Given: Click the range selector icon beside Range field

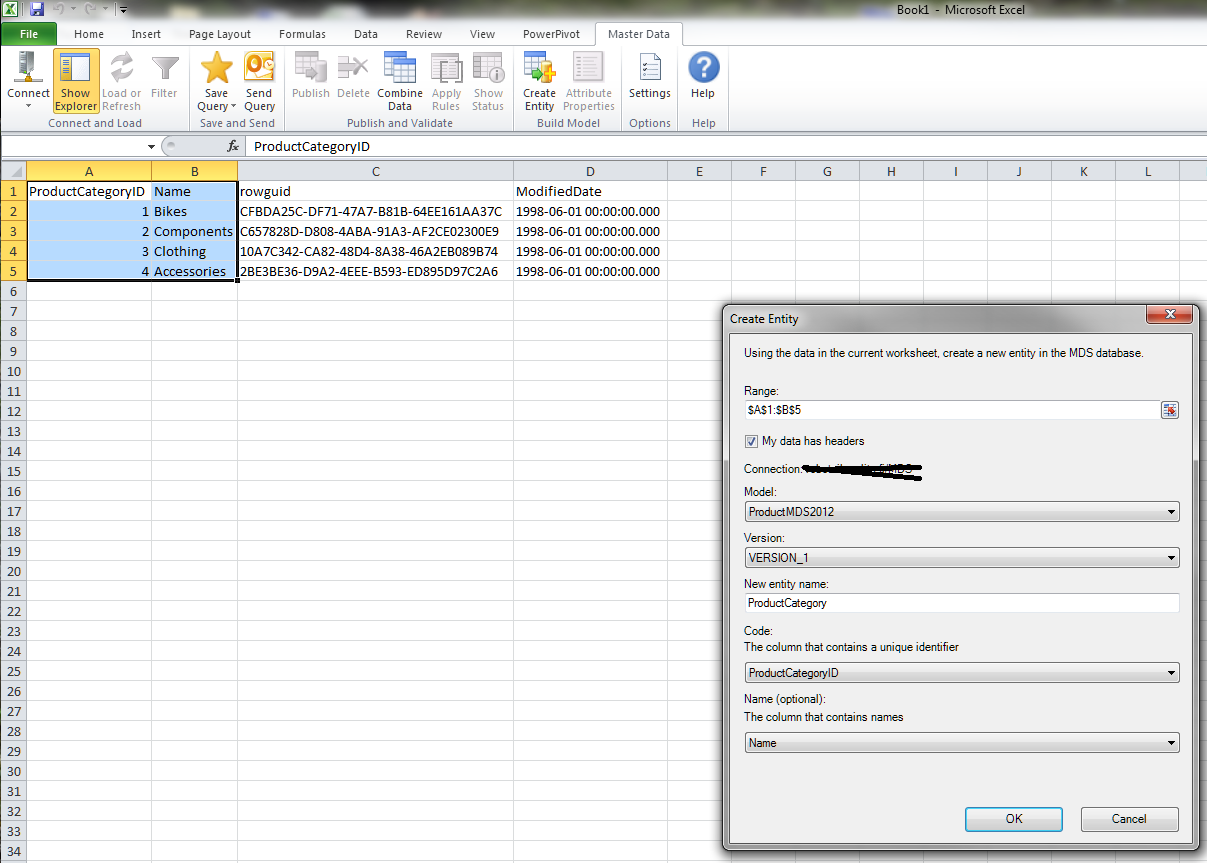Looking at the screenshot, I should 1169,410.
